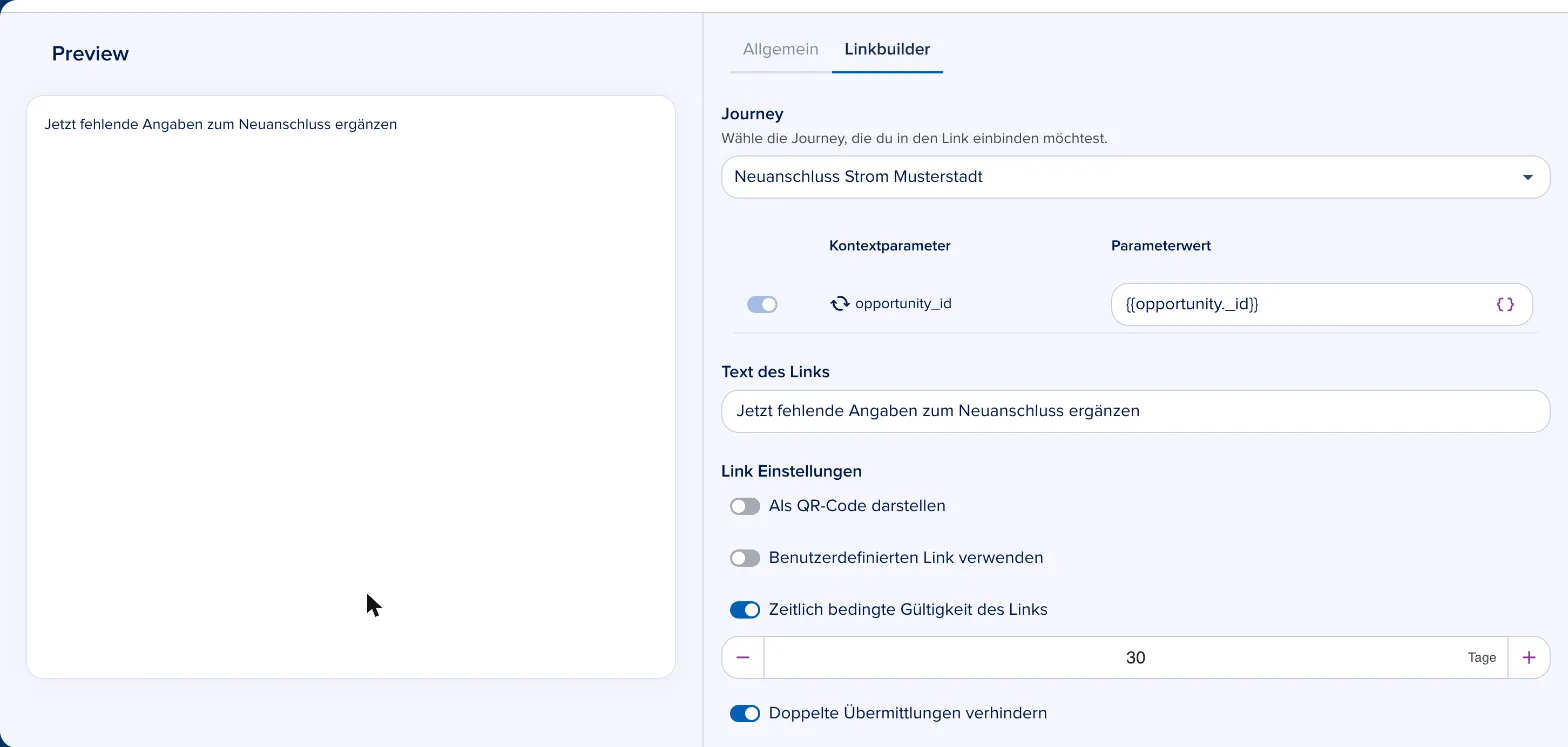The height and width of the screenshot is (747, 1568).
Task: Click the Tage unit label
Action: coord(1482,658)
